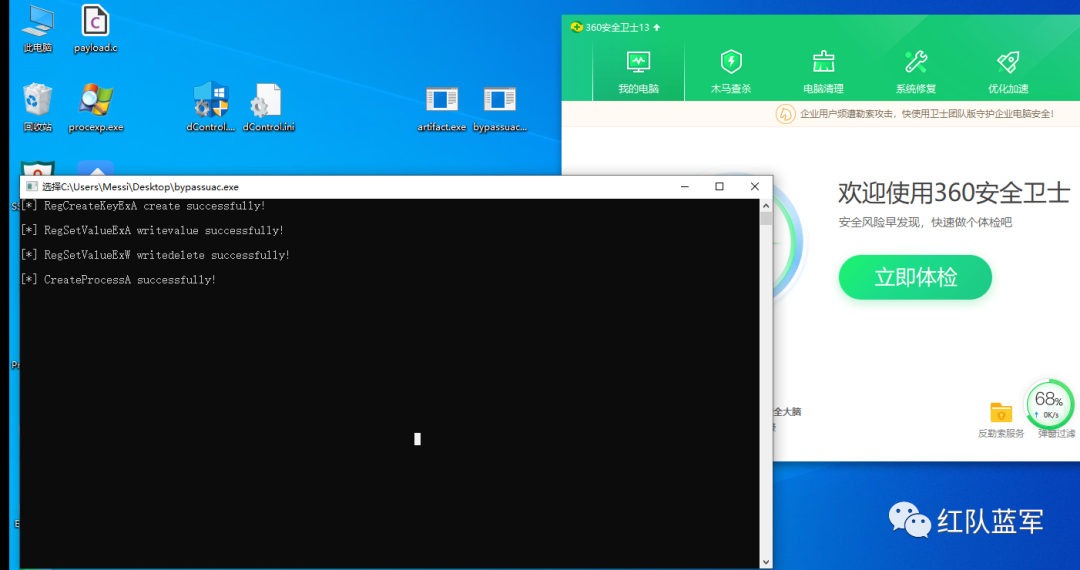
Task: Open the 此电脑 desktop icon
Action: coord(38,29)
